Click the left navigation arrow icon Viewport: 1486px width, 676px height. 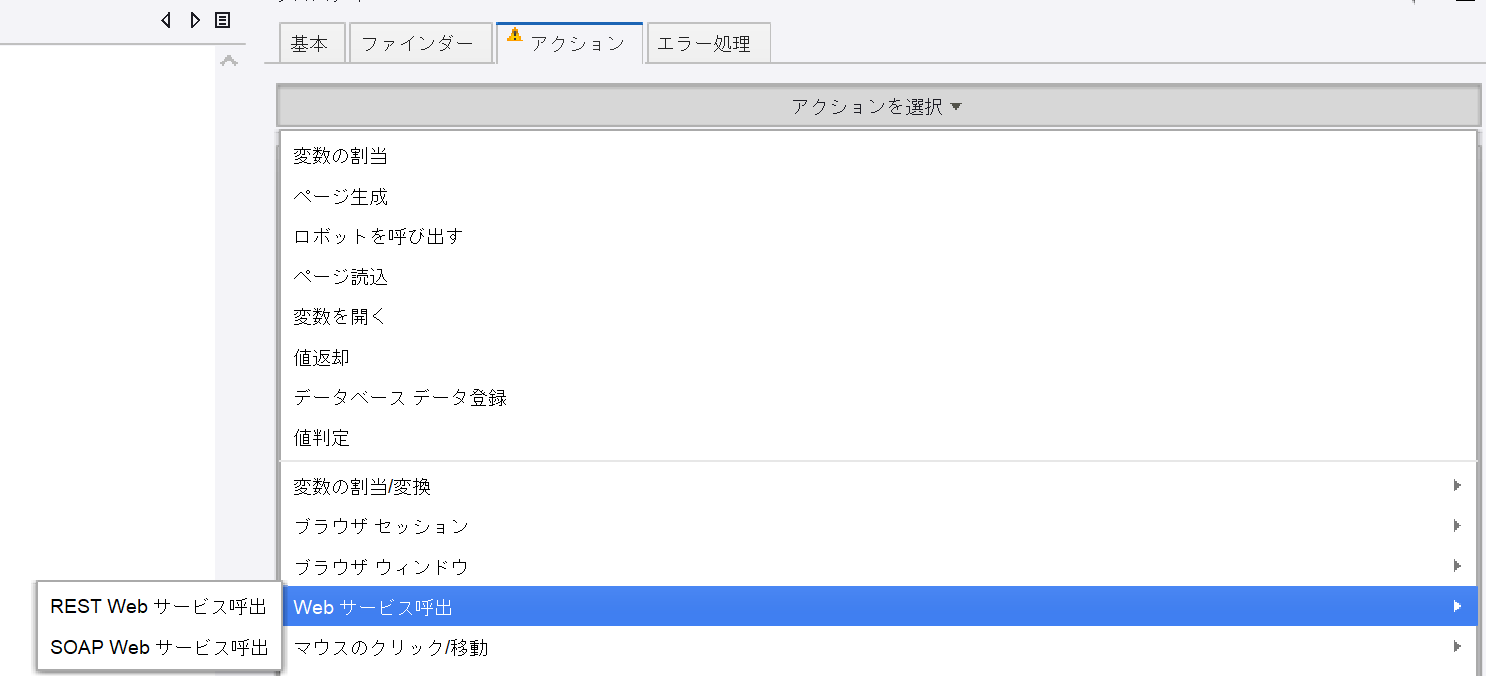click(x=166, y=20)
